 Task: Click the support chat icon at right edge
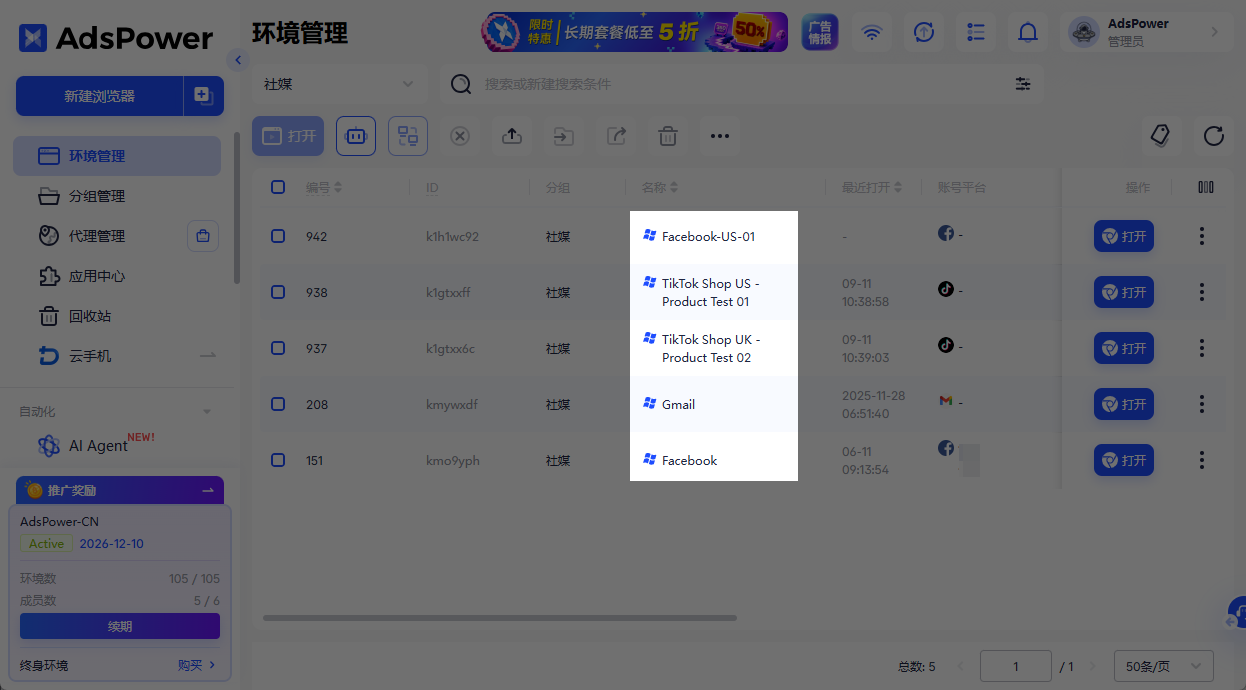pos(1236,614)
